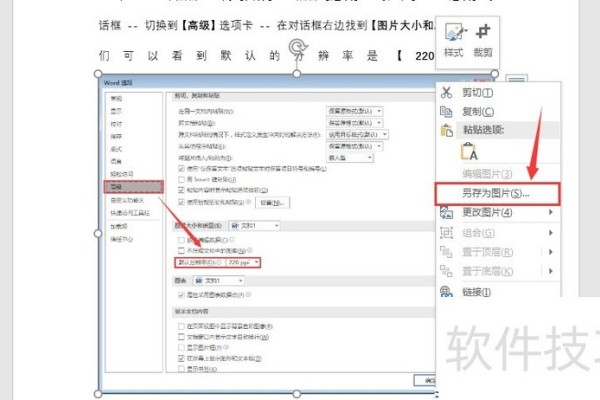Open the 更改图片(4) submenu
Image resolution: width=600 pixels, height=400 pixels.
pyautogui.click(x=499, y=212)
